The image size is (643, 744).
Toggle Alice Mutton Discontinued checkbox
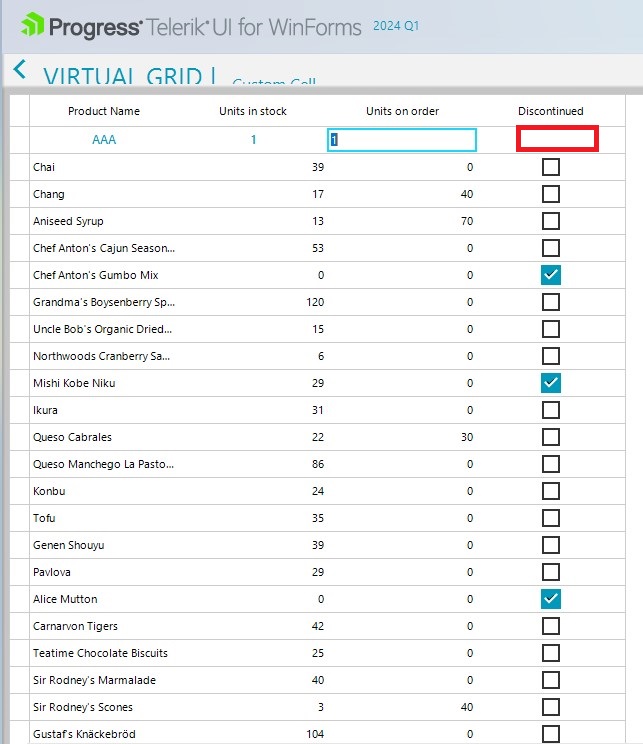coord(550,599)
